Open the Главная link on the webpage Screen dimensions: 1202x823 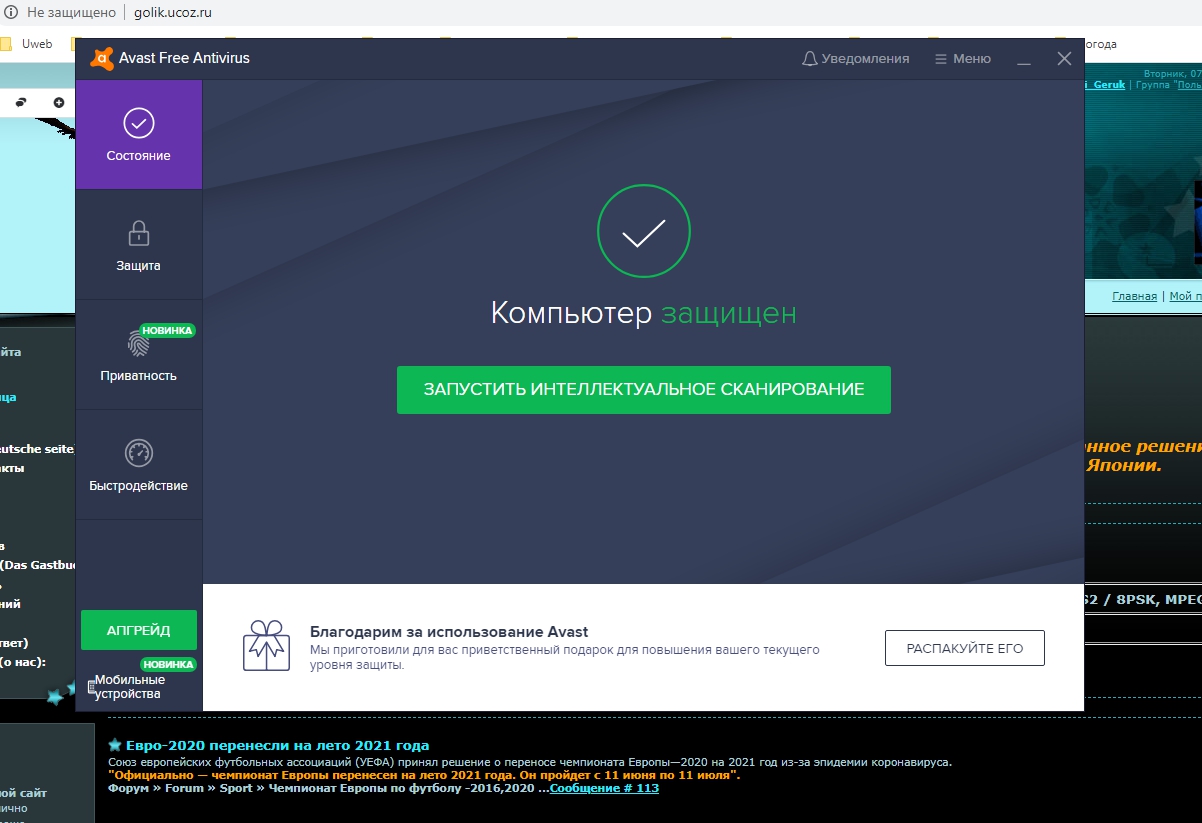pyautogui.click(x=1135, y=296)
